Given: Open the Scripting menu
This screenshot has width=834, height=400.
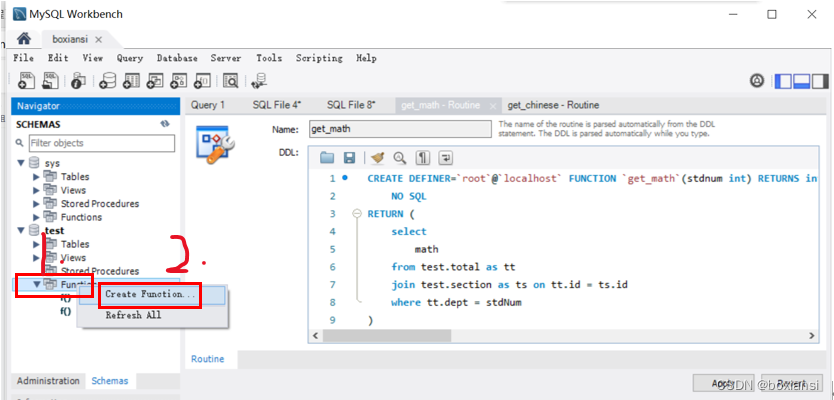Looking at the screenshot, I should click(319, 58).
